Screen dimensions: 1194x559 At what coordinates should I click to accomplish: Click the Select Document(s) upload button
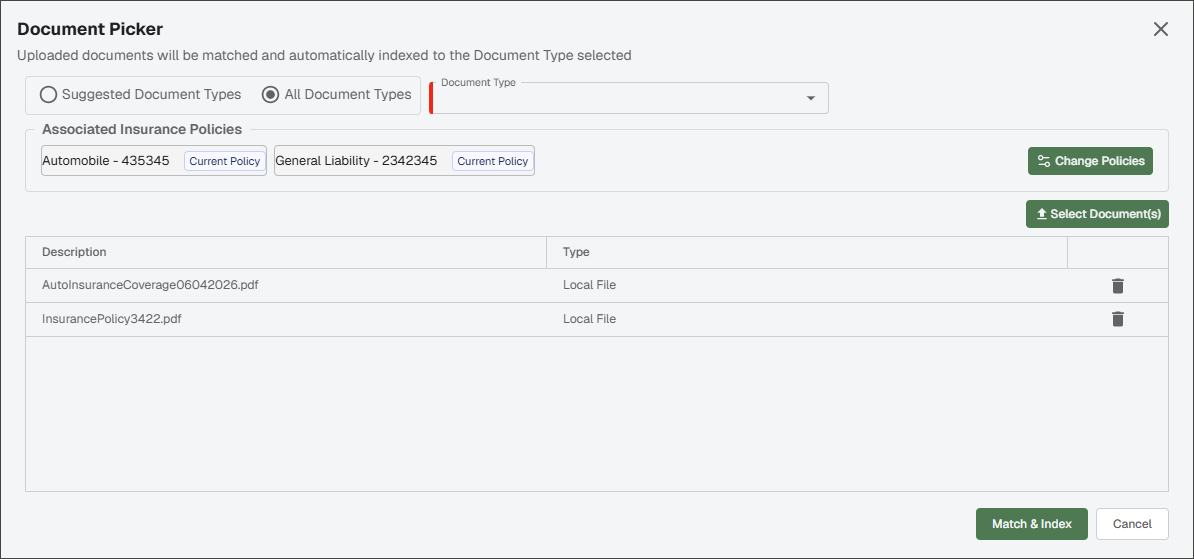coord(1097,214)
